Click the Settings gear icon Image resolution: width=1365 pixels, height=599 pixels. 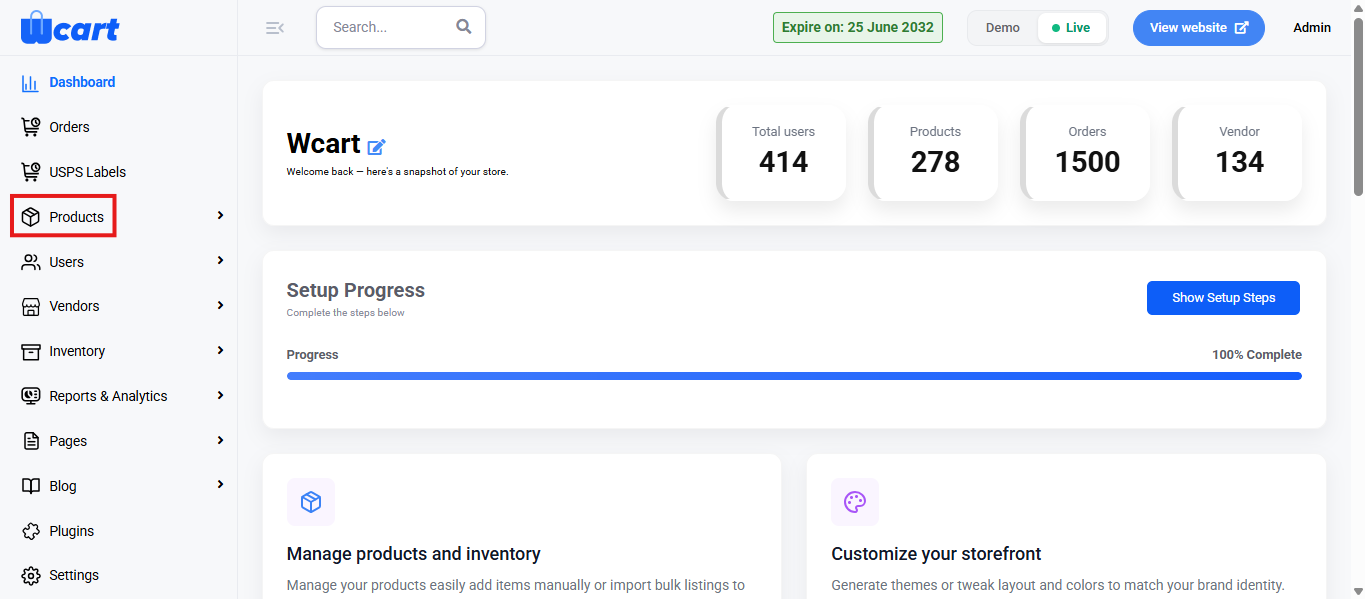[31, 575]
